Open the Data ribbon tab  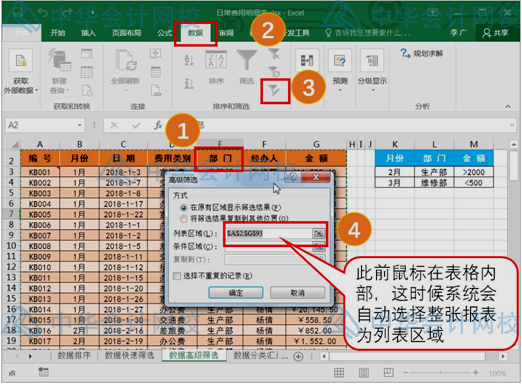tap(195, 33)
